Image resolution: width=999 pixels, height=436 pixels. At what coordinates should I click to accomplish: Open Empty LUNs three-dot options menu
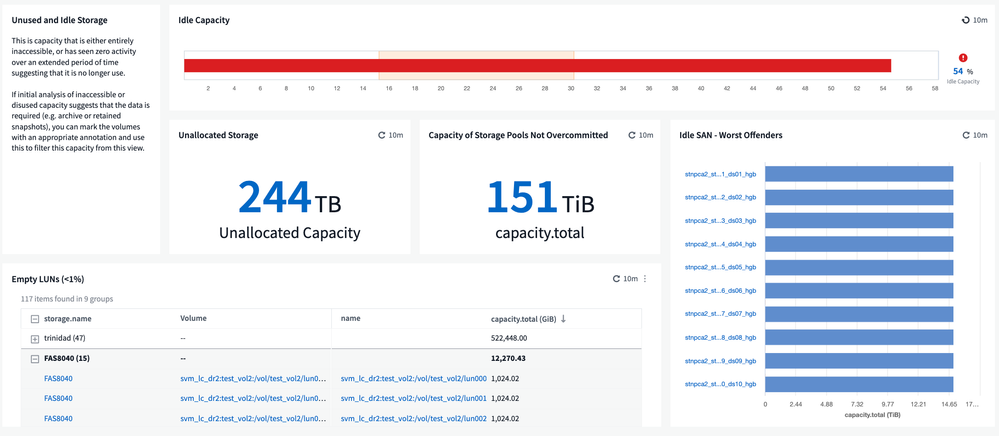(x=645, y=279)
